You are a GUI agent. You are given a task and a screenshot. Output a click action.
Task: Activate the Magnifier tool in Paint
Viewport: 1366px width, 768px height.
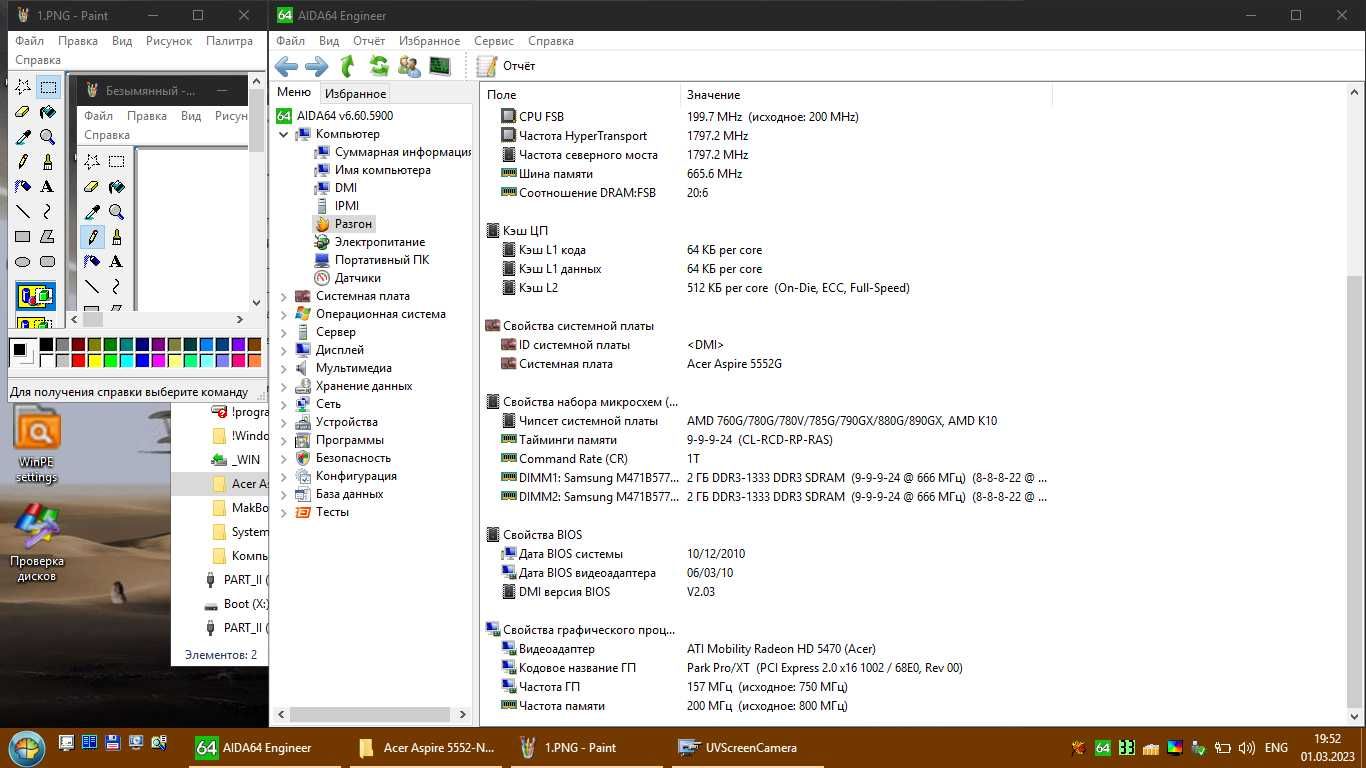(47, 137)
